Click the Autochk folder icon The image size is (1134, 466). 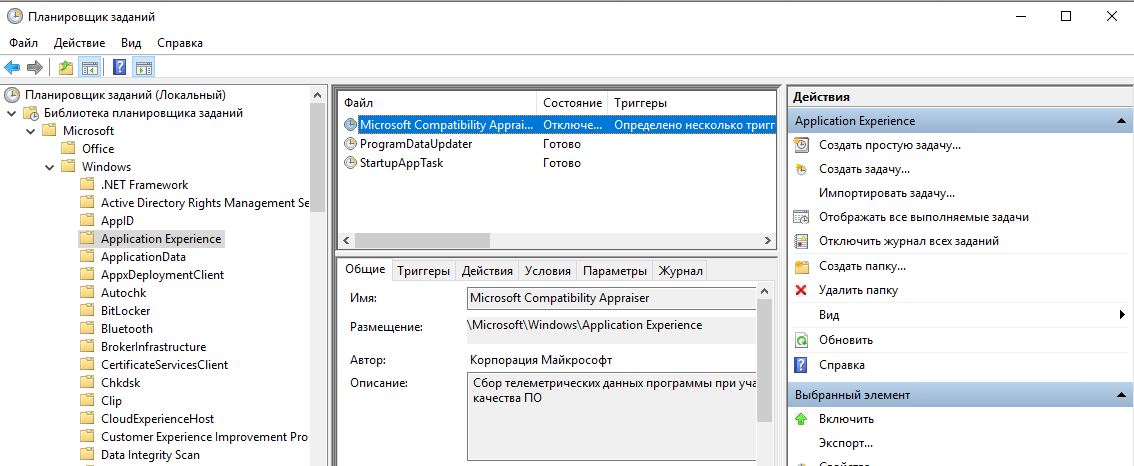87,292
